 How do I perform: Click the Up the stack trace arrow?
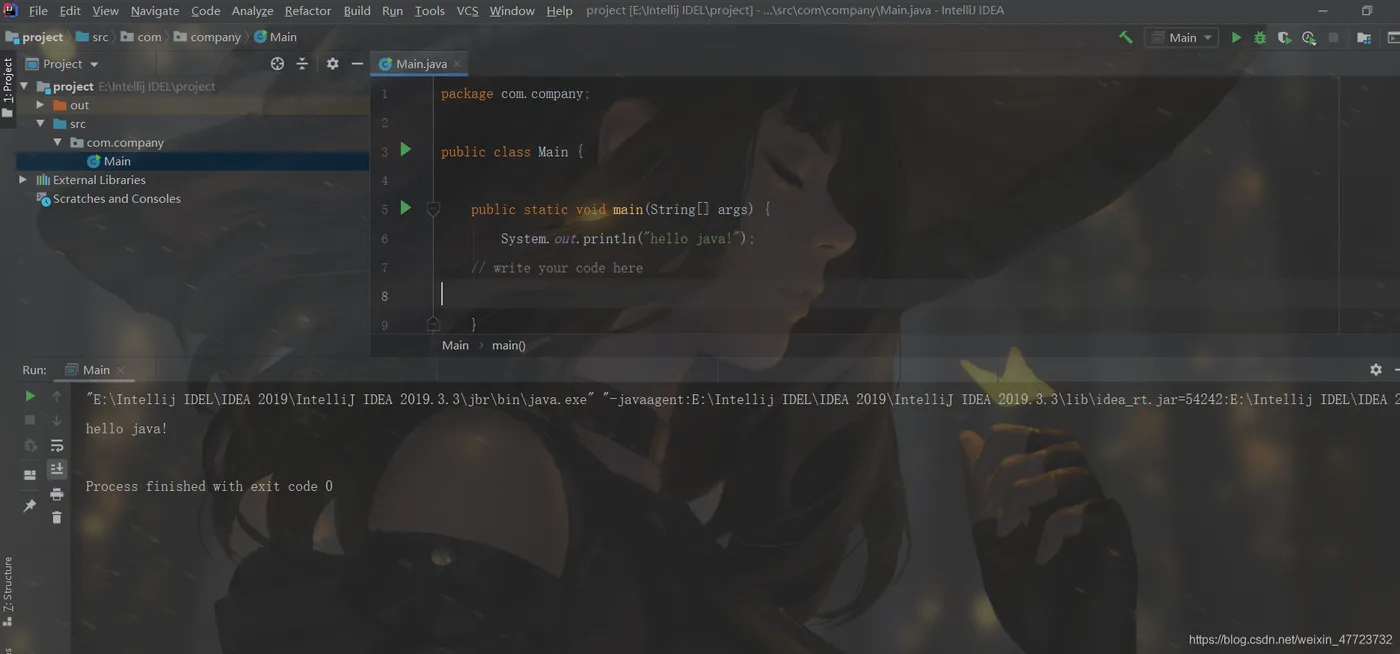pyautogui.click(x=57, y=396)
